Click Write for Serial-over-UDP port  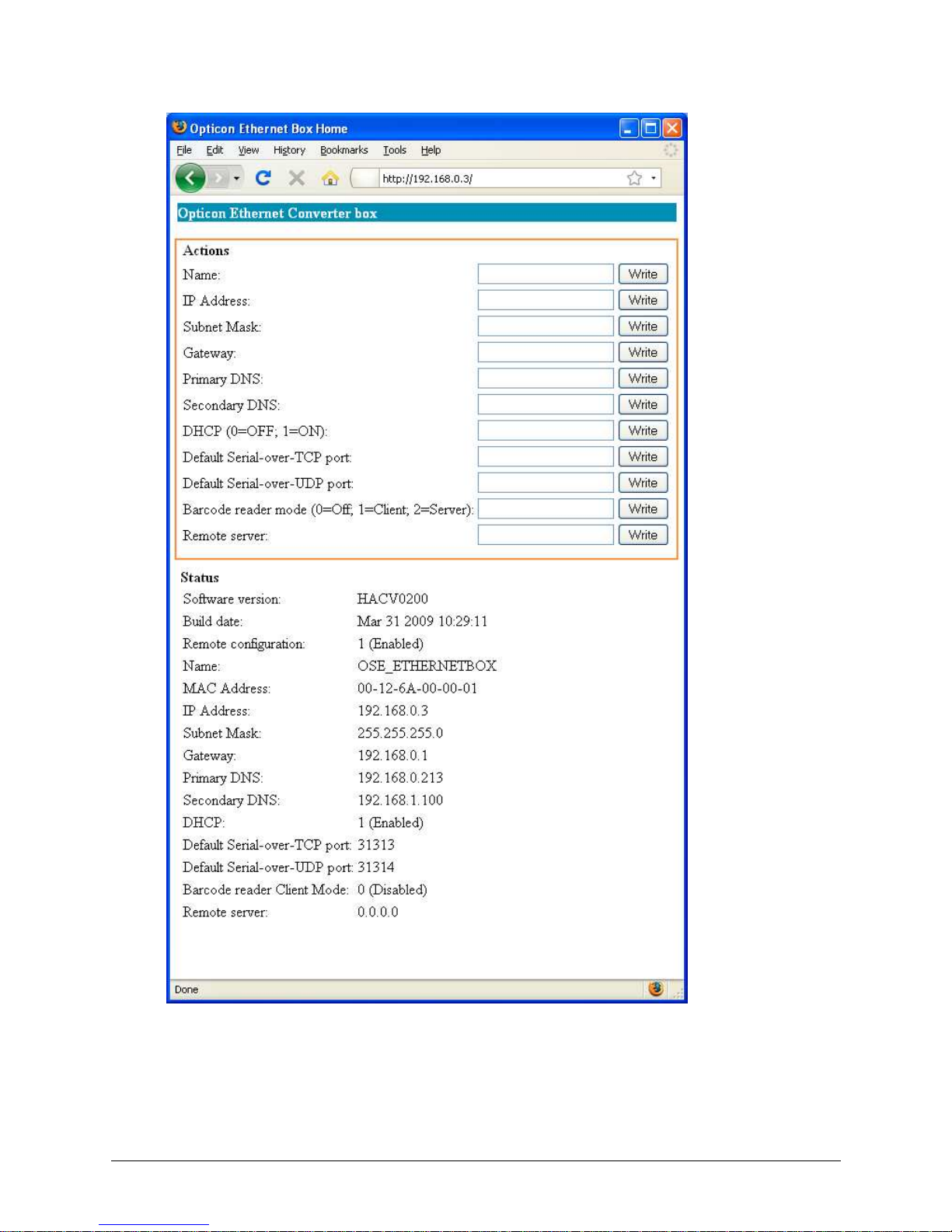pos(643,483)
